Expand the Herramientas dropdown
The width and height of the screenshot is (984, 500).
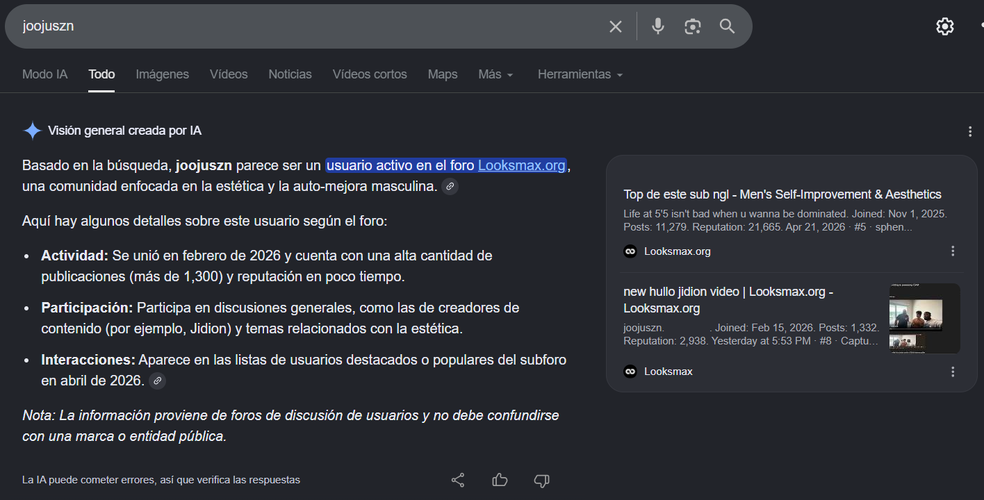[580, 74]
